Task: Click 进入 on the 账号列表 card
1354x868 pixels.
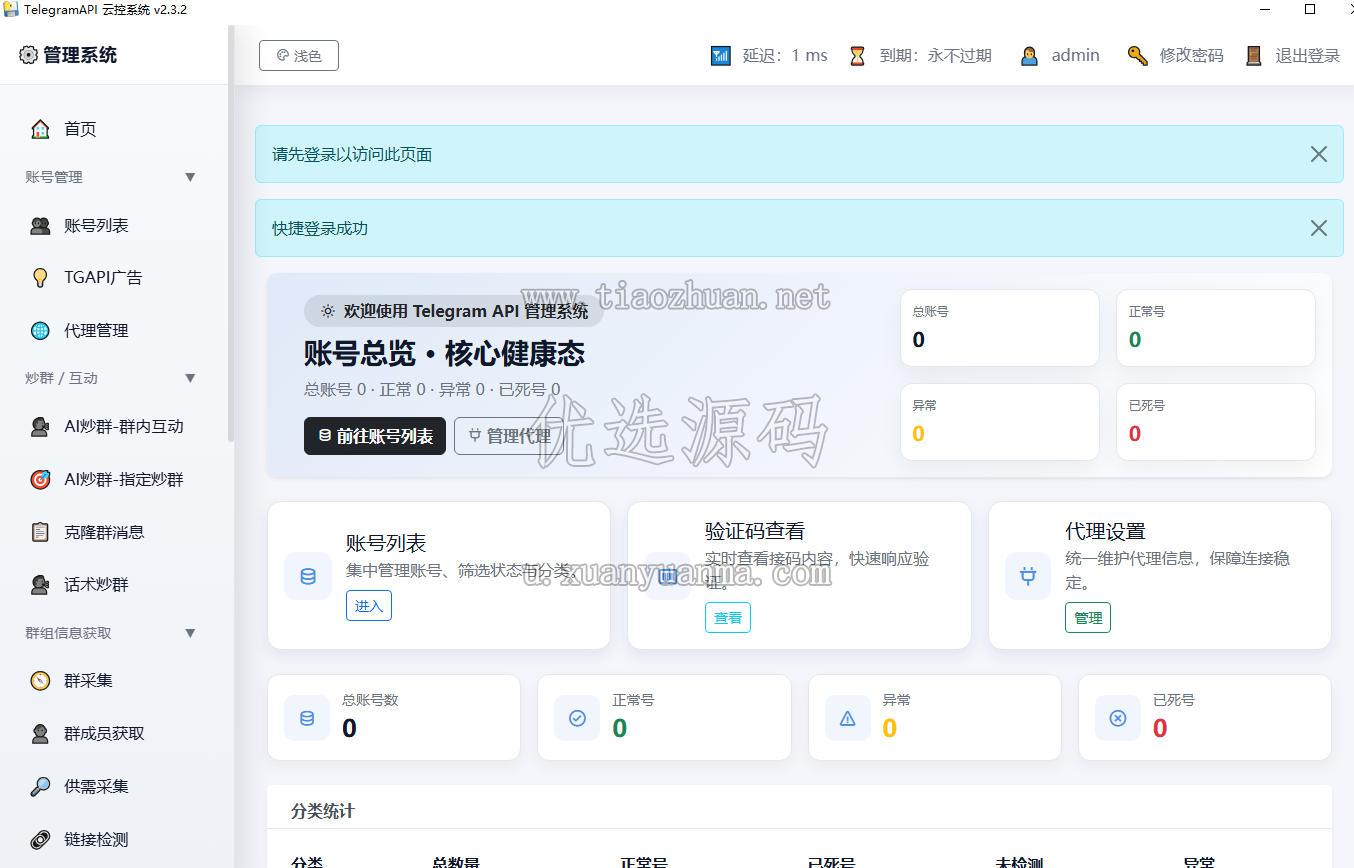Action: pos(369,606)
